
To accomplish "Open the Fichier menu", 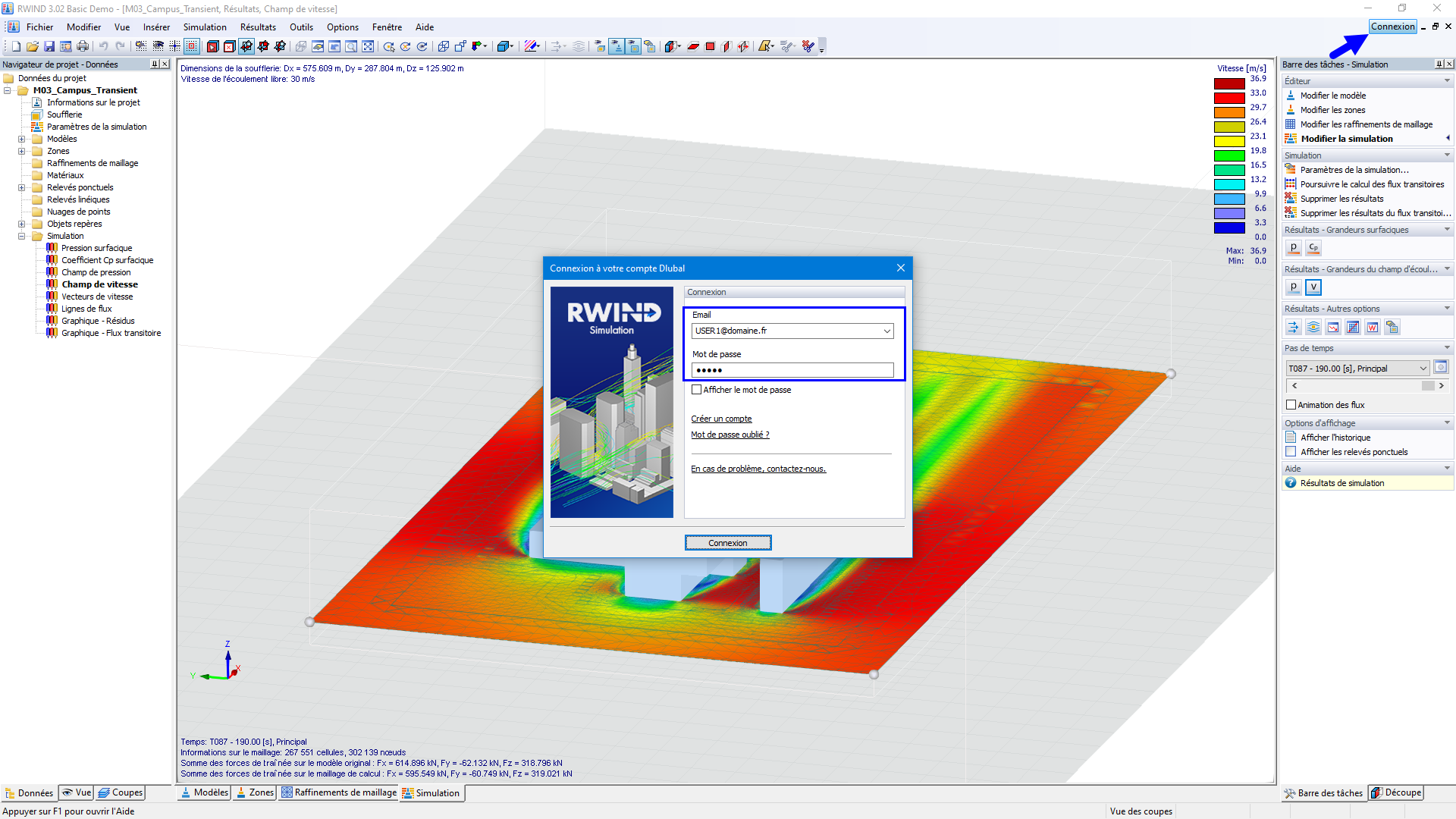I will (x=39, y=27).
